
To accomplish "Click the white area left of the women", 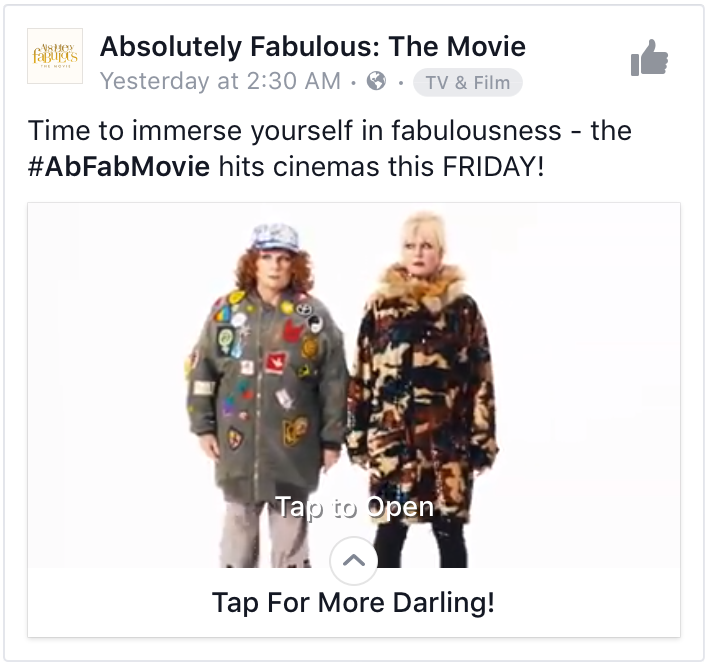I will point(106,385).
